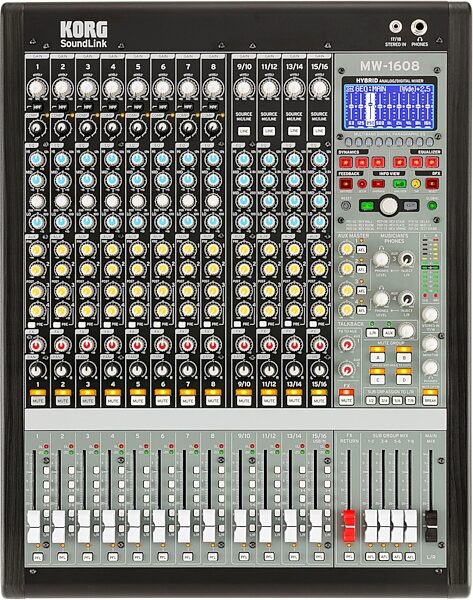Turn the FX to AUX 1 knob
The image size is (473, 600).
tap(347, 345)
